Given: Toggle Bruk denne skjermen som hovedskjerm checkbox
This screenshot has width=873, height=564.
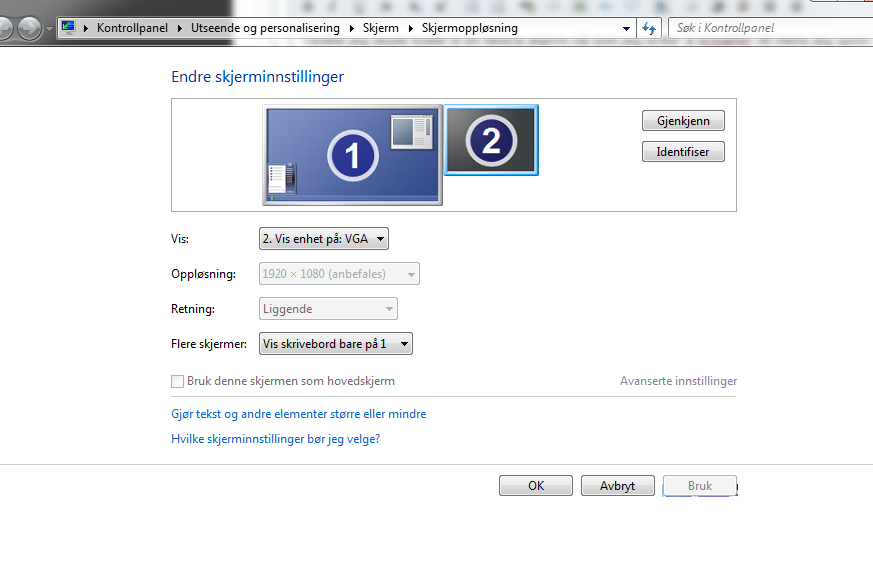Looking at the screenshot, I should [177, 381].
